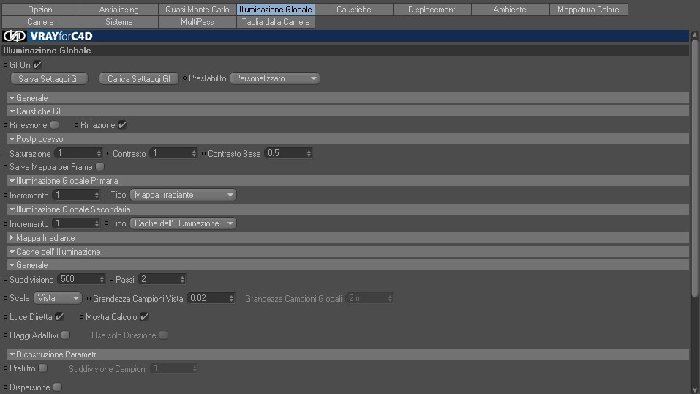Collapse the topmost Generale section
The image size is (700, 394).
pos(12,98)
